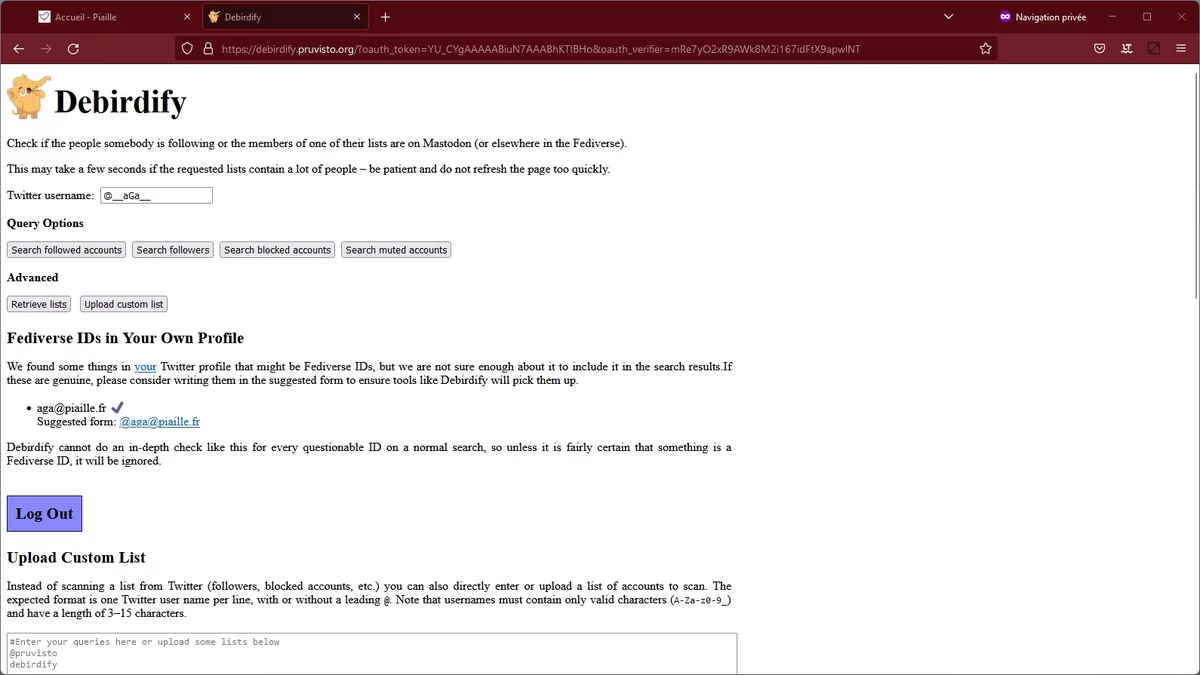The image size is (1200, 675).
Task: Expand the list all tabs chevron
Action: tap(949, 17)
